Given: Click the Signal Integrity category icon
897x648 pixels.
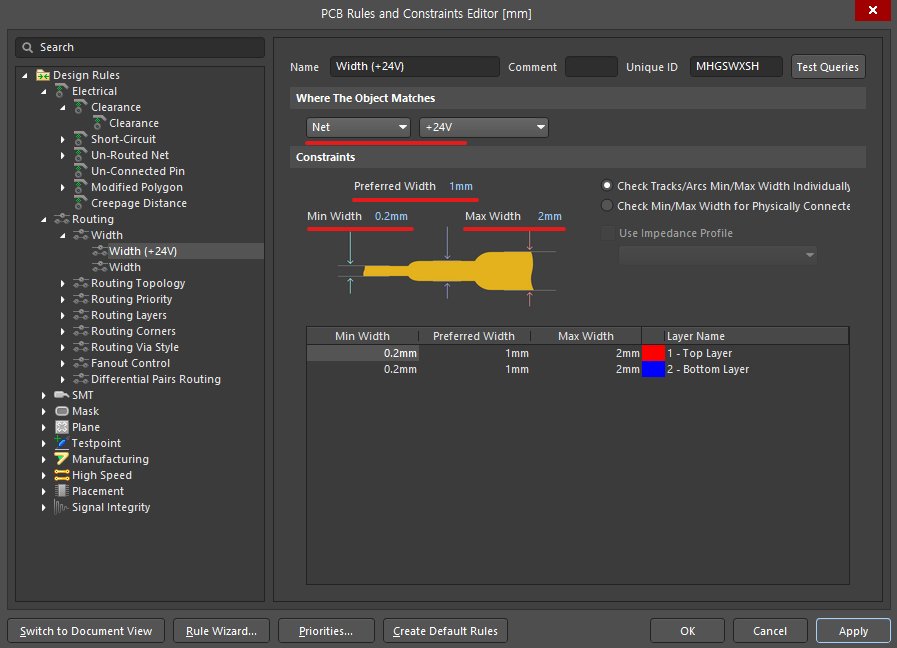Looking at the screenshot, I should click(x=61, y=507).
